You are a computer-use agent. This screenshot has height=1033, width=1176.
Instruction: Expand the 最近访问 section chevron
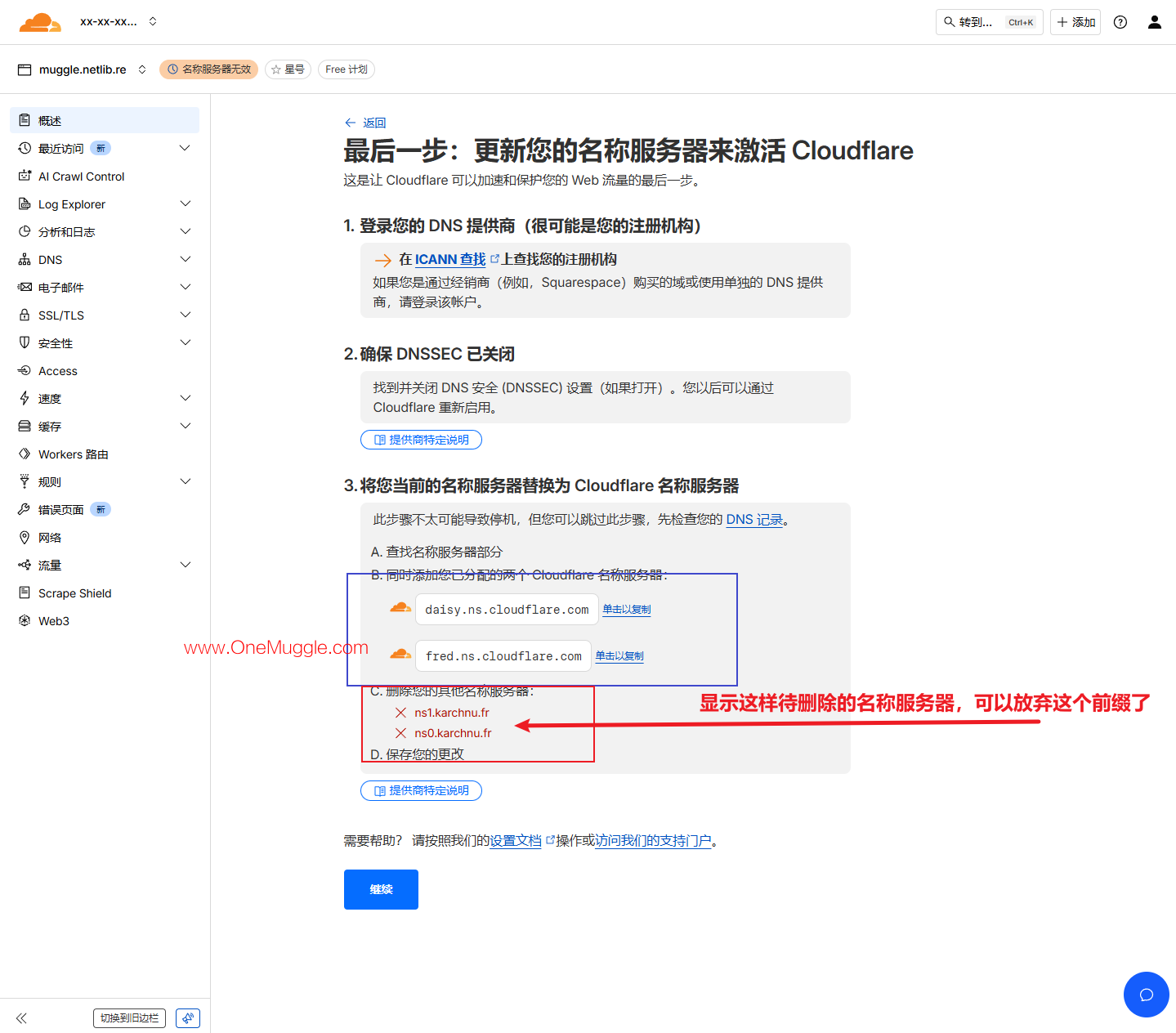[185, 148]
